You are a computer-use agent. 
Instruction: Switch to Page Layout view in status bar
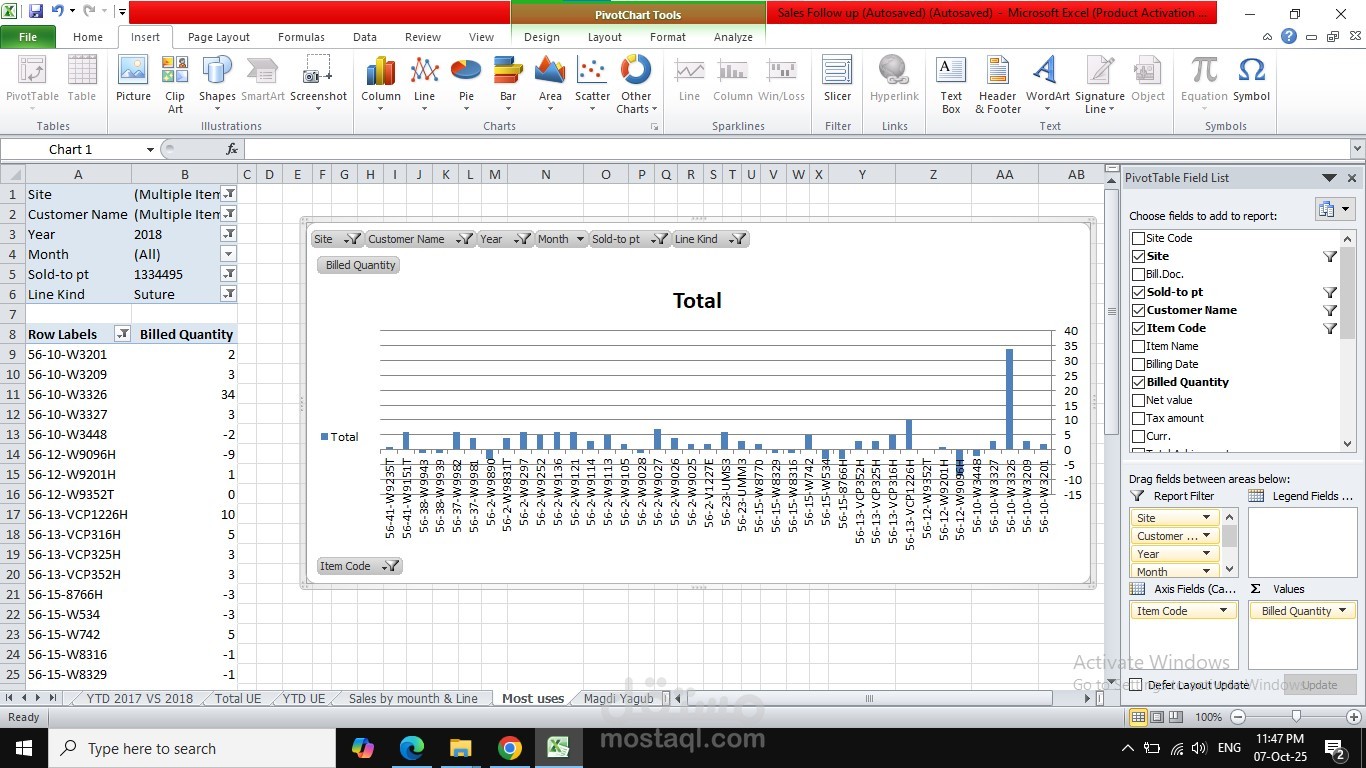pyautogui.click(x=1157, y=717)
